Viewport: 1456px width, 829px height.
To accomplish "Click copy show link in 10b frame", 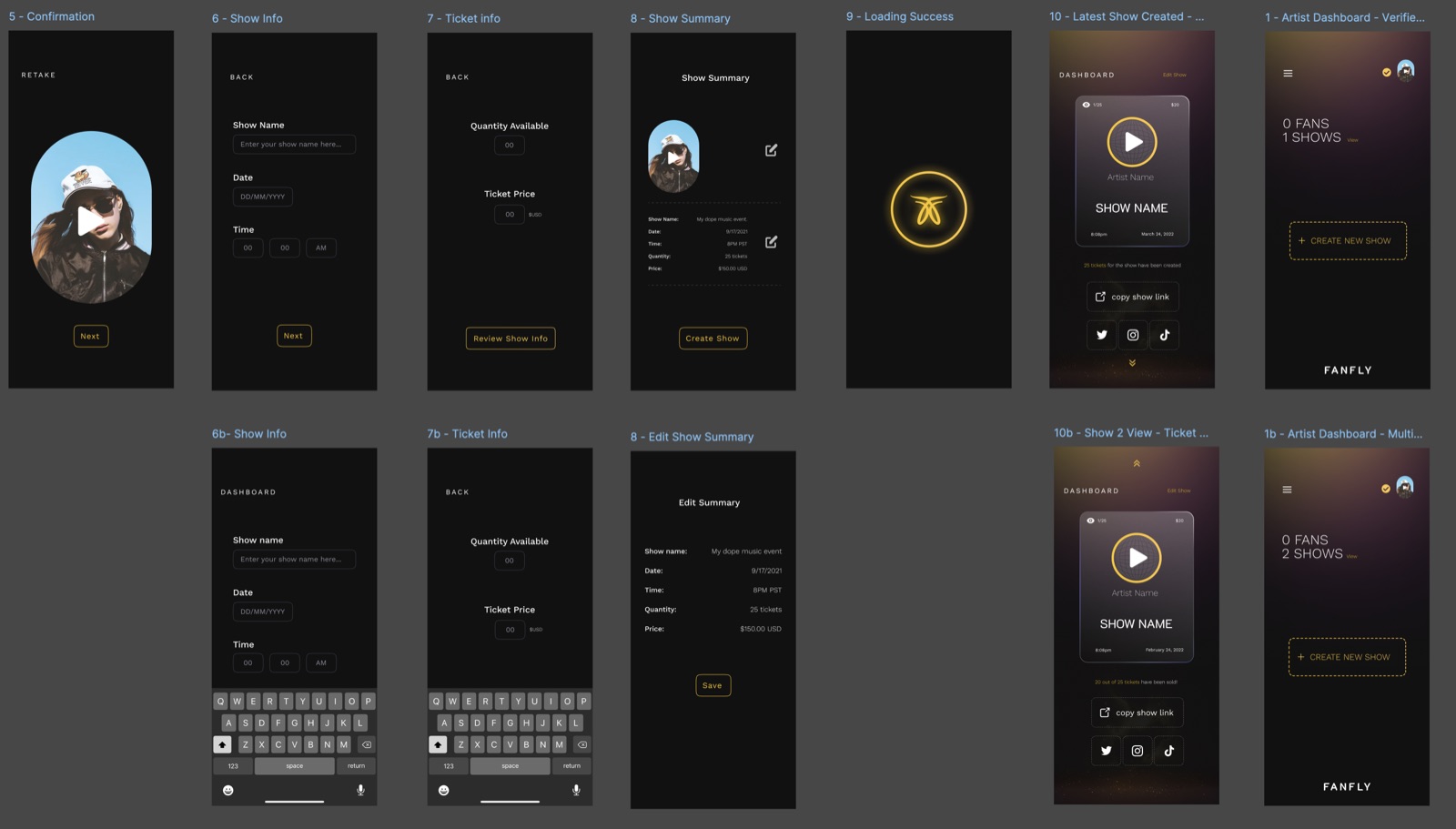I will pos(1137,713).
